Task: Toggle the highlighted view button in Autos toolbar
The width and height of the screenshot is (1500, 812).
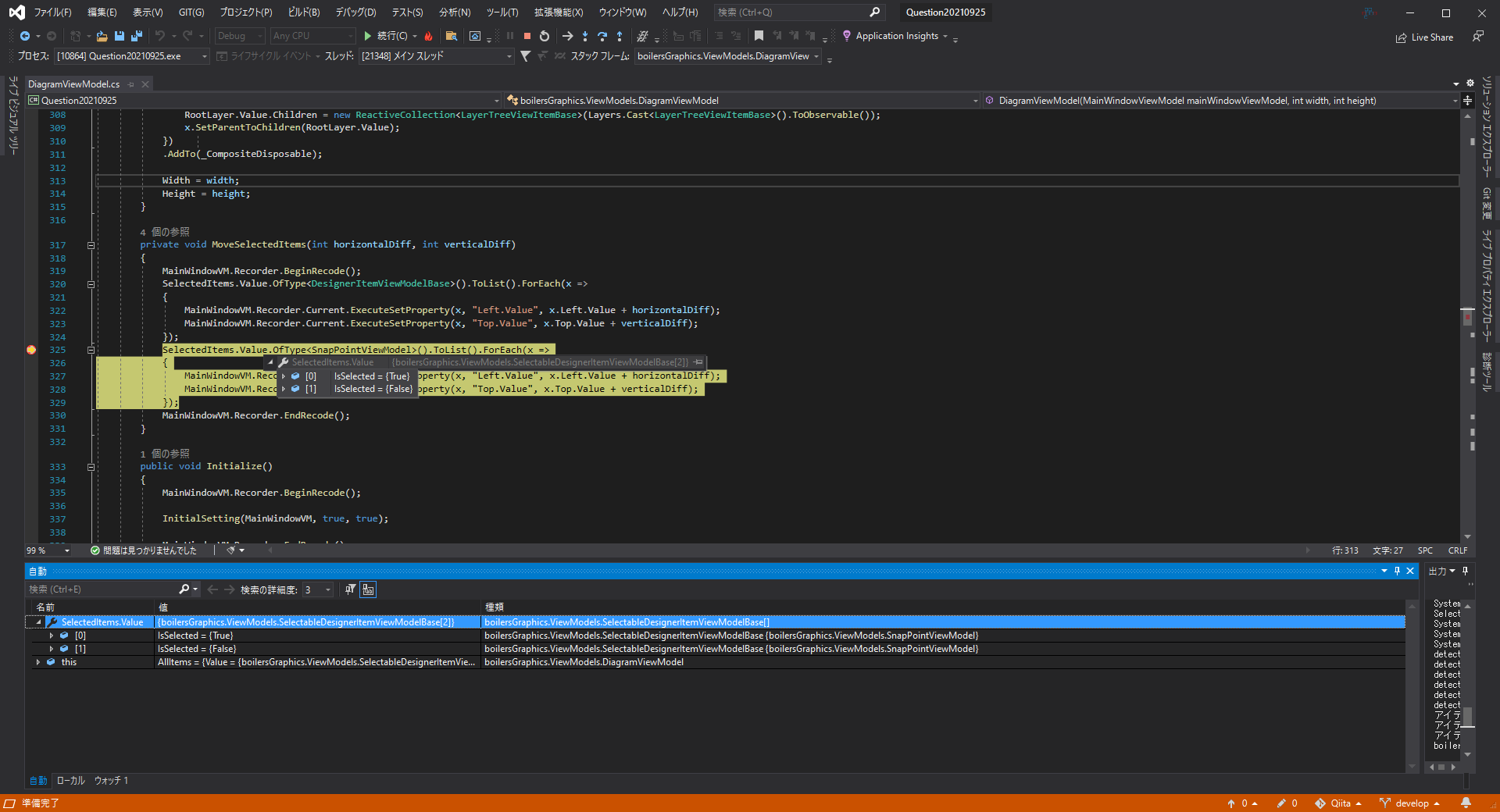Action: [x=368, y=589]
